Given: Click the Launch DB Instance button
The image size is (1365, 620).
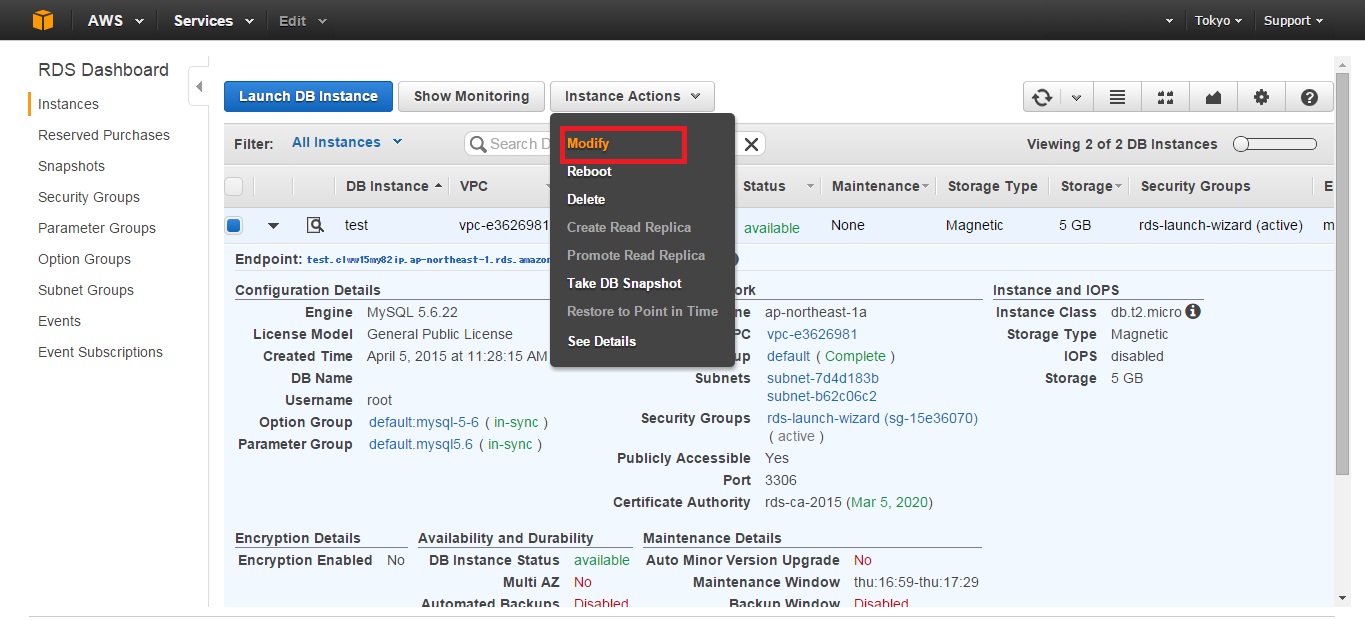Looking at the screenshot, I should [x=308, y=96].
